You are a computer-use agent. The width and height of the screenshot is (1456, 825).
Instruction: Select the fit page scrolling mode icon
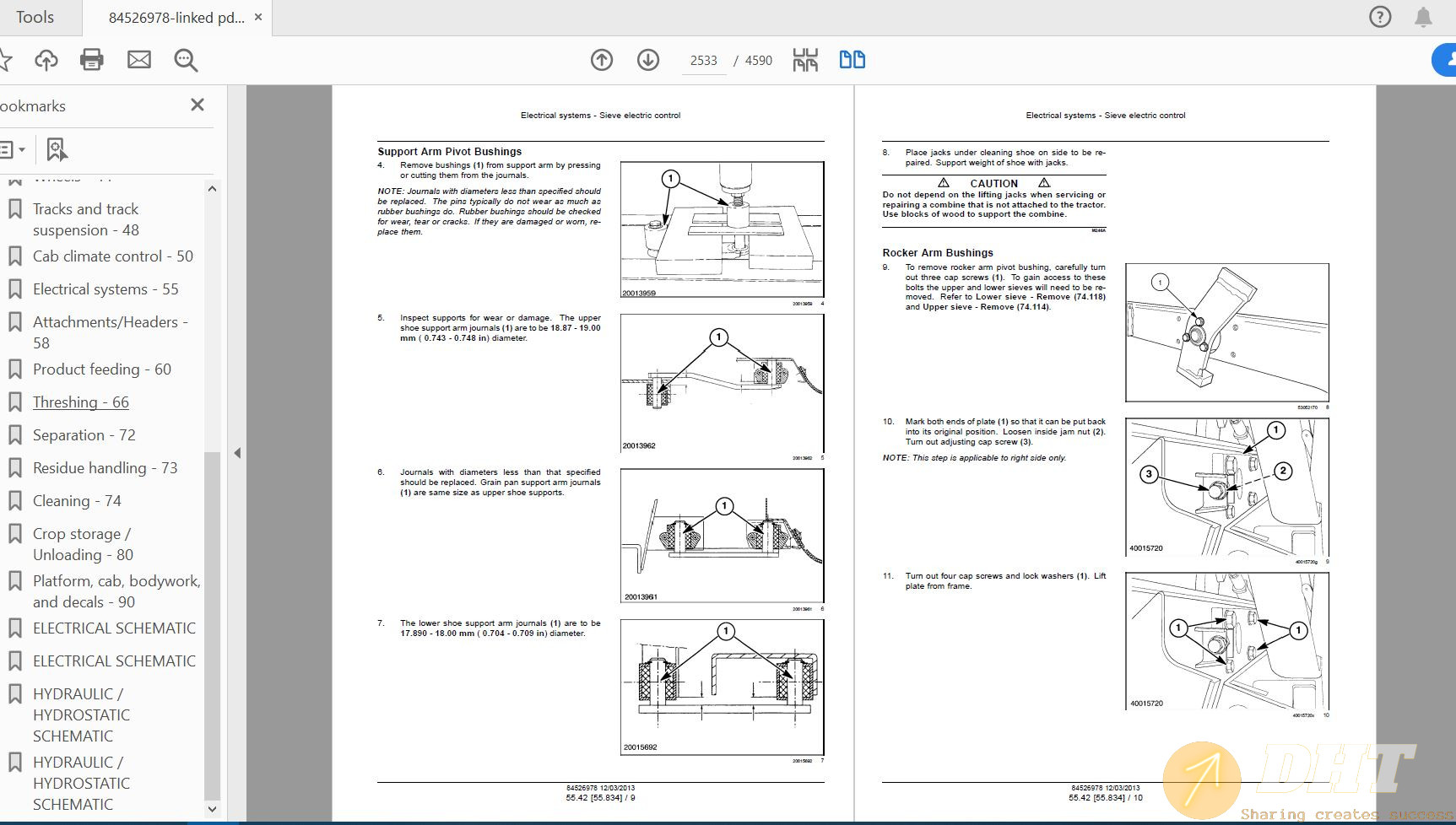click(x=805, y=60)
